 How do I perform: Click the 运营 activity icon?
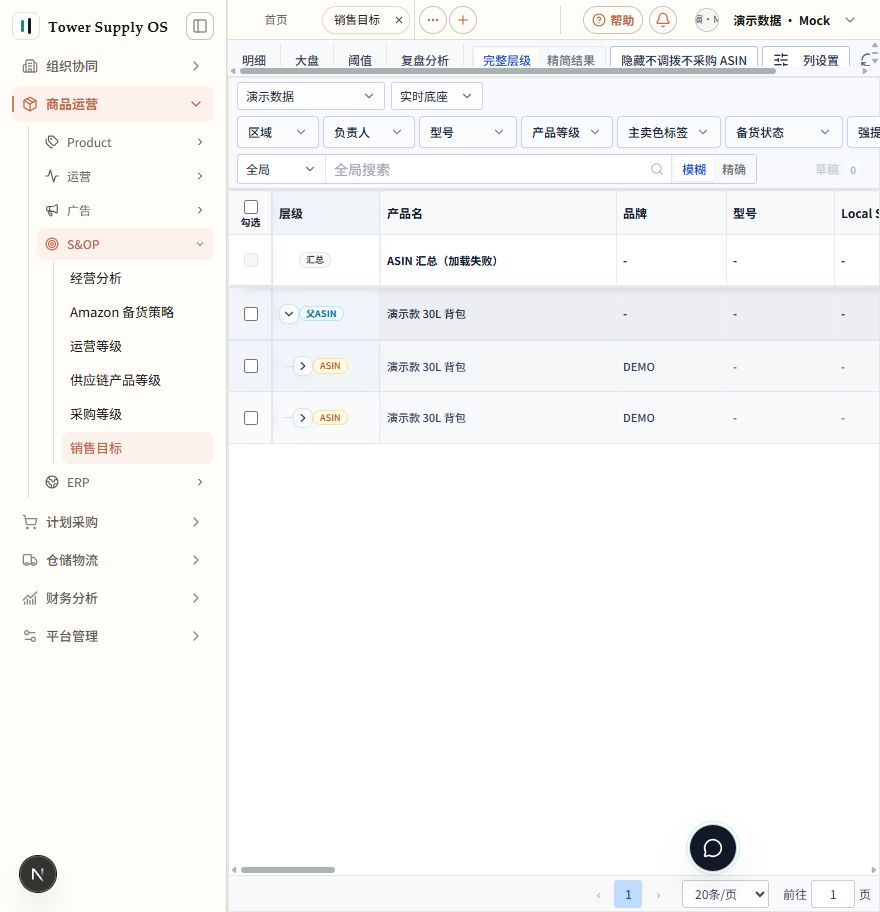(x=52, y=176)
